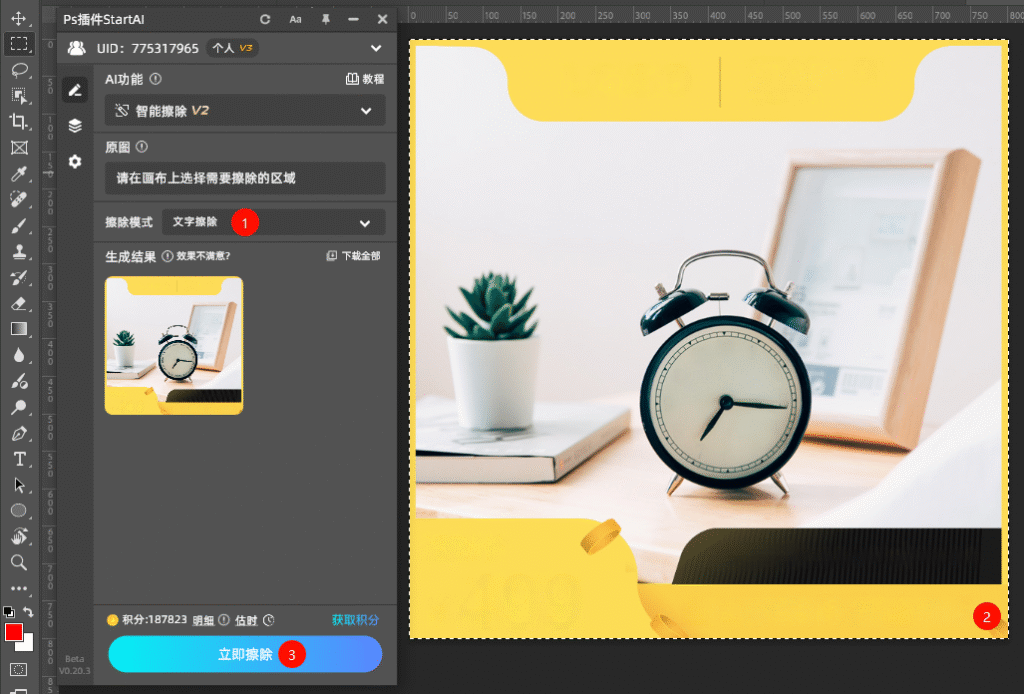
Task: Open StartAI plugin settings gear
Action: [x=75, y=161]
